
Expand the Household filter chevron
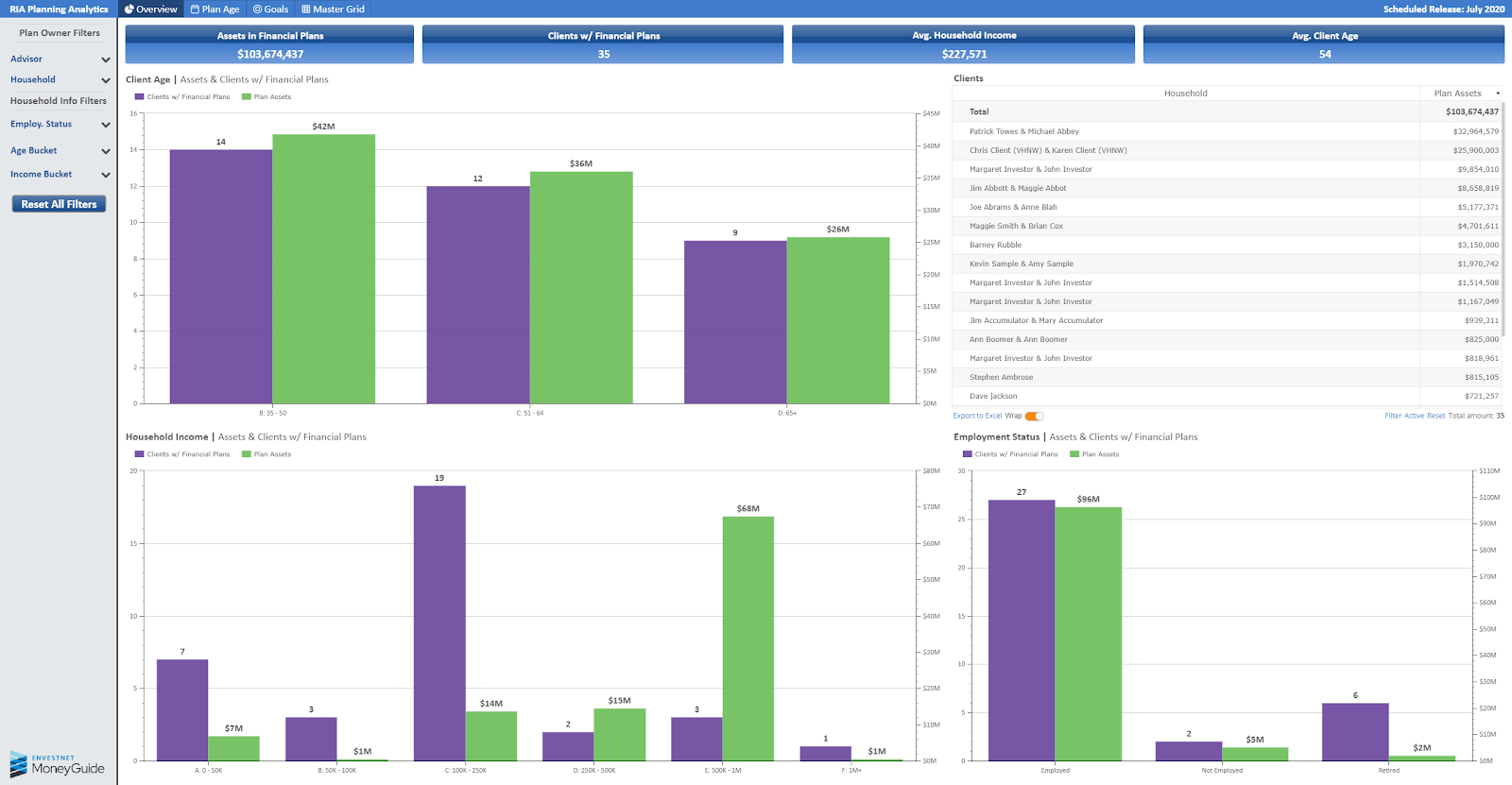click(106, 80)
